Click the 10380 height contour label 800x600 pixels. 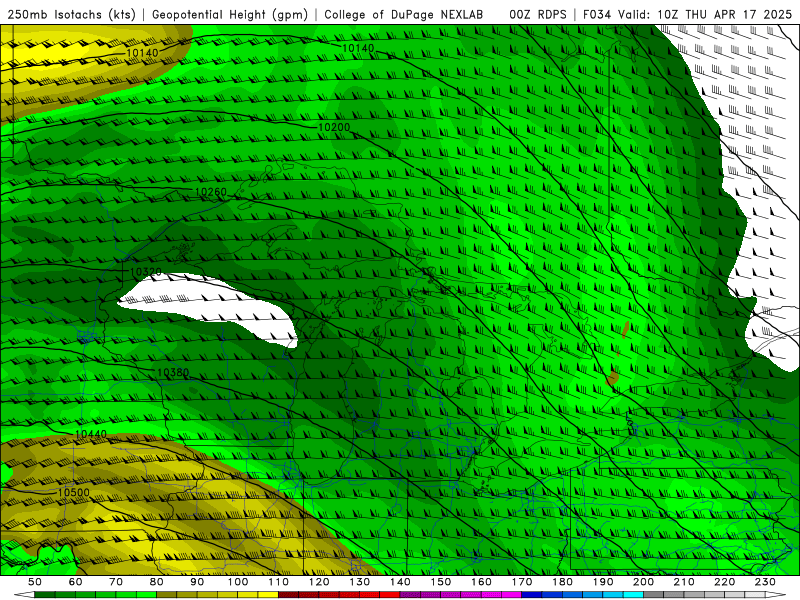(x=173, y=372)
